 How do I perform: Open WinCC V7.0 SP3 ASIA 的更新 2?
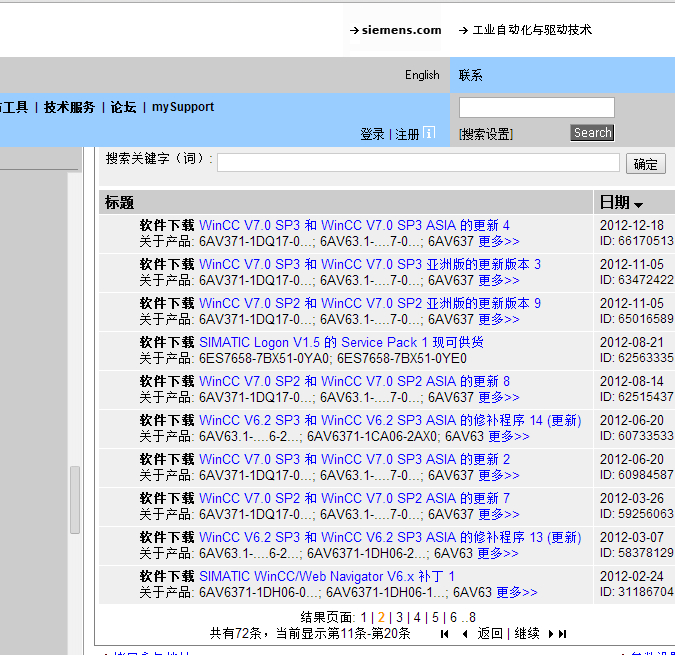354,460
